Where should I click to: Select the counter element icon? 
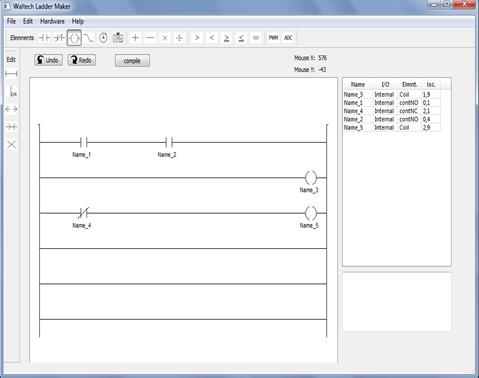coord(118,38)
